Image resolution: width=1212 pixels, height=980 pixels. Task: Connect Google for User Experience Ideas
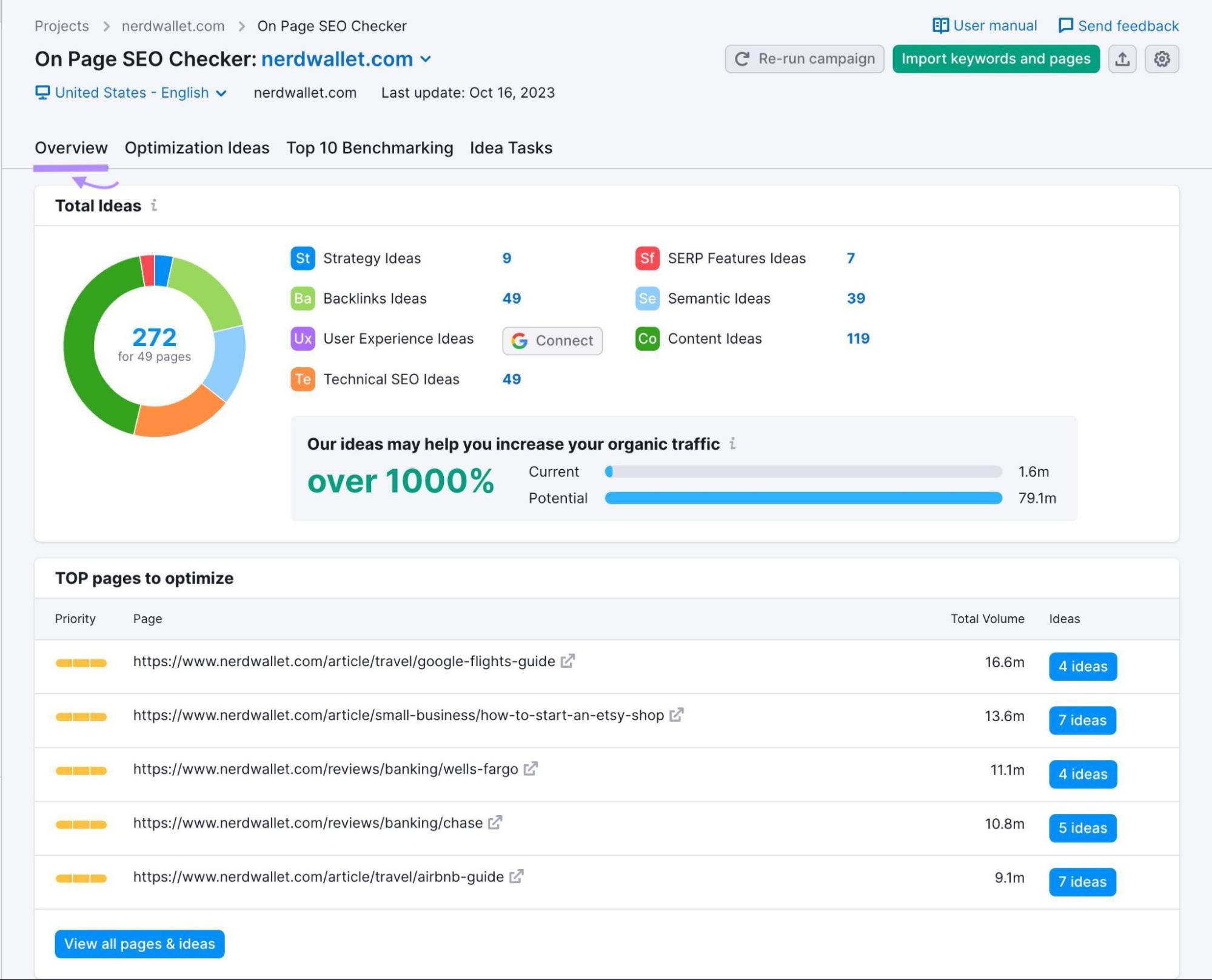(x=552, y=341)
